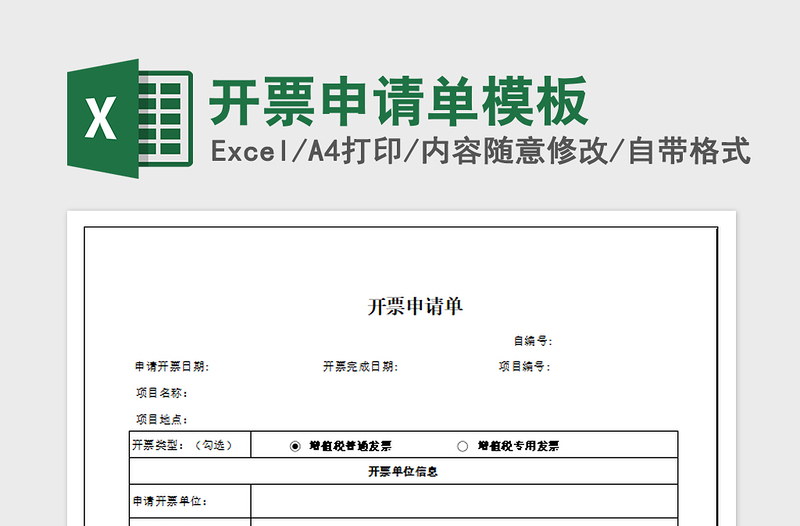Image resolution: width=800 pixels, height=526 pixels.
Task: Click the green Excel logo icon
Action: [x=128, y=119]
